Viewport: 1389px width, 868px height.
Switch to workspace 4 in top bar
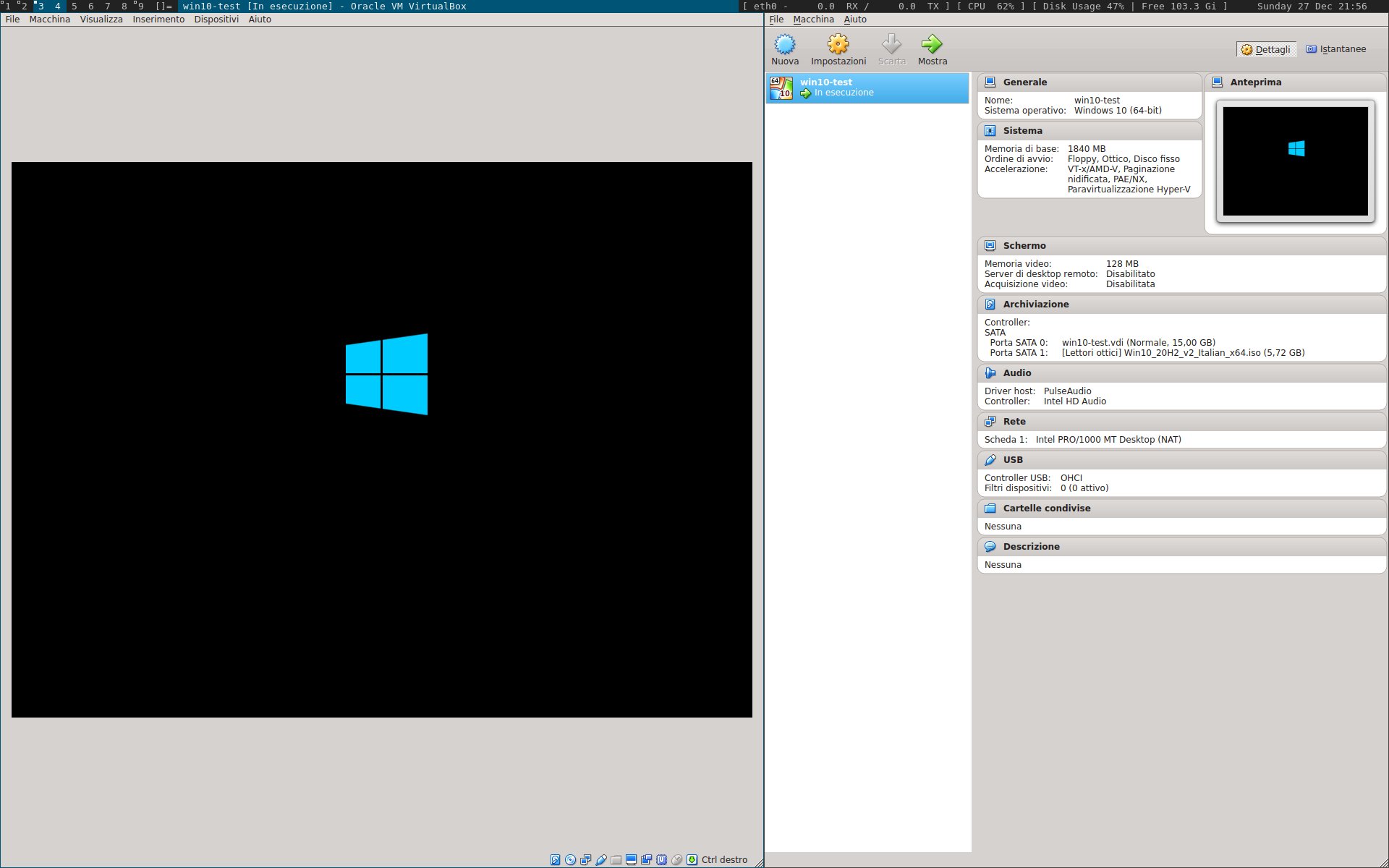point(58,6)
